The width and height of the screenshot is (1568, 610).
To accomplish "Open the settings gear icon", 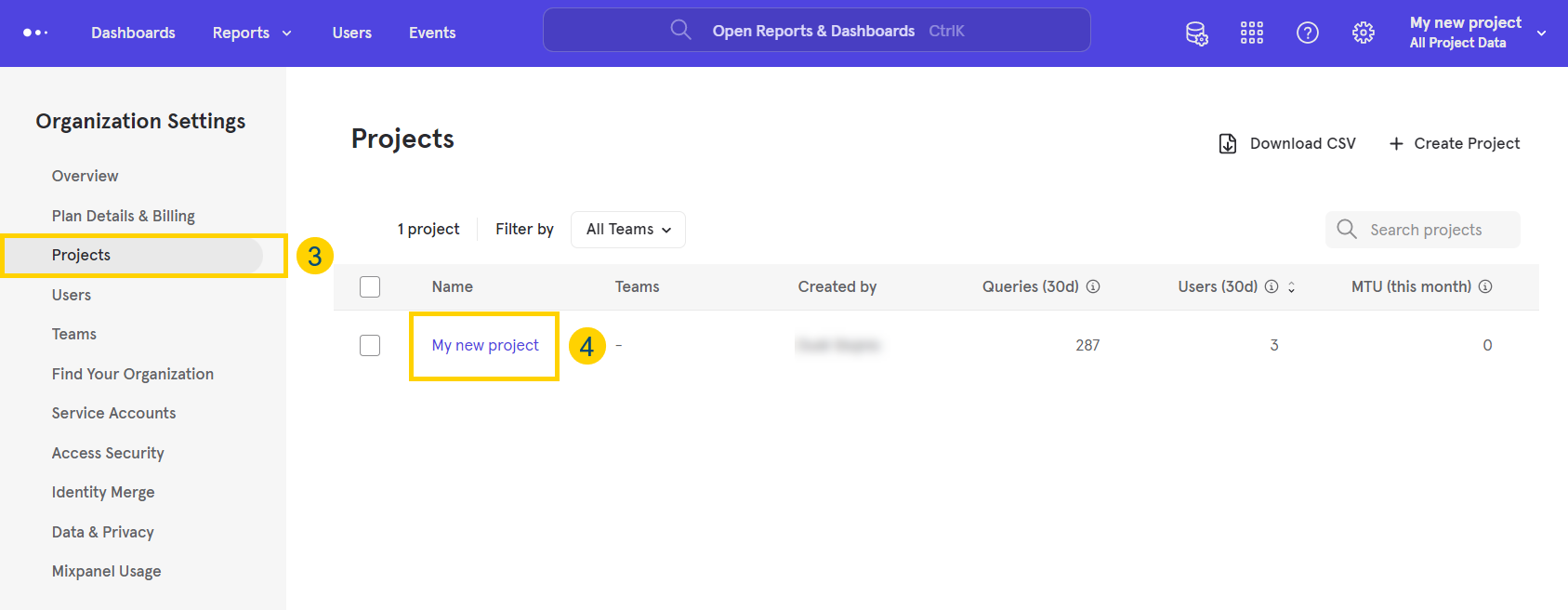I will pos(1363,33).
